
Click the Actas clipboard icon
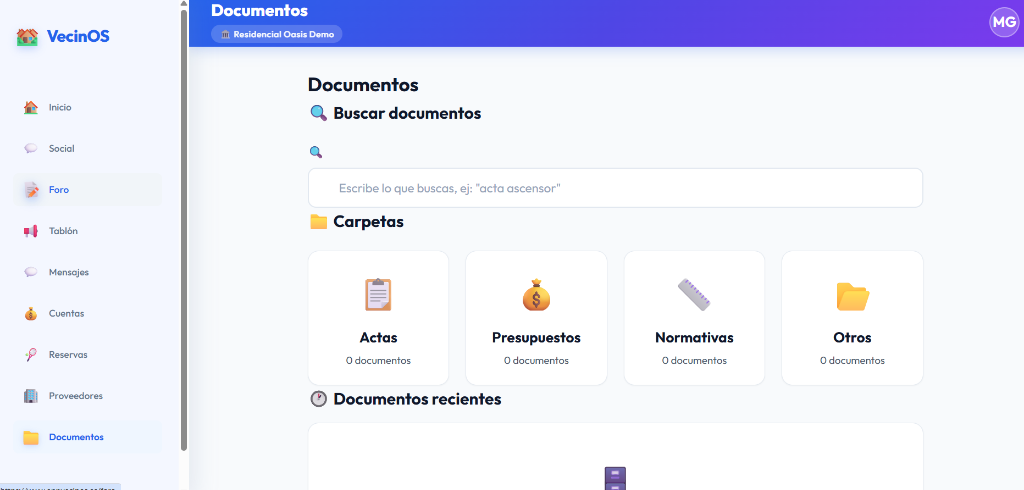(378, 295)
